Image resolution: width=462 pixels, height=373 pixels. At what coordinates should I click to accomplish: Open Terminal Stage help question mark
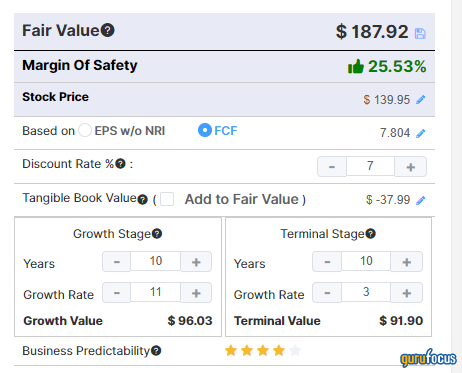click(x=370, y=234)
